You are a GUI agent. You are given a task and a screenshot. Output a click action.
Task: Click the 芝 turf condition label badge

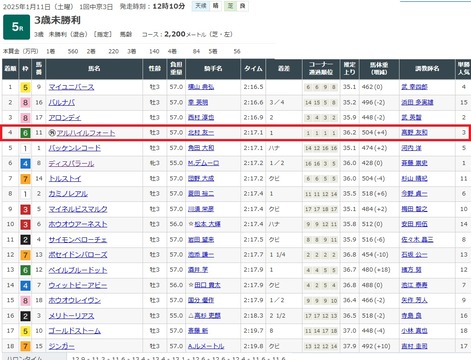230,6
